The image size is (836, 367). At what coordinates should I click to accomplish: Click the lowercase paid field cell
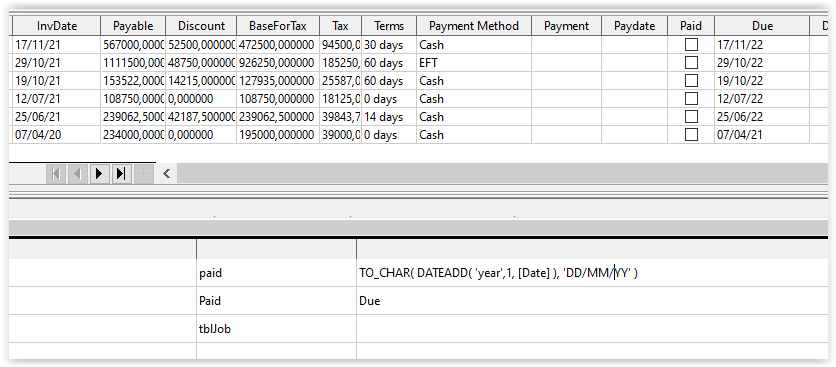coord(276,273)
